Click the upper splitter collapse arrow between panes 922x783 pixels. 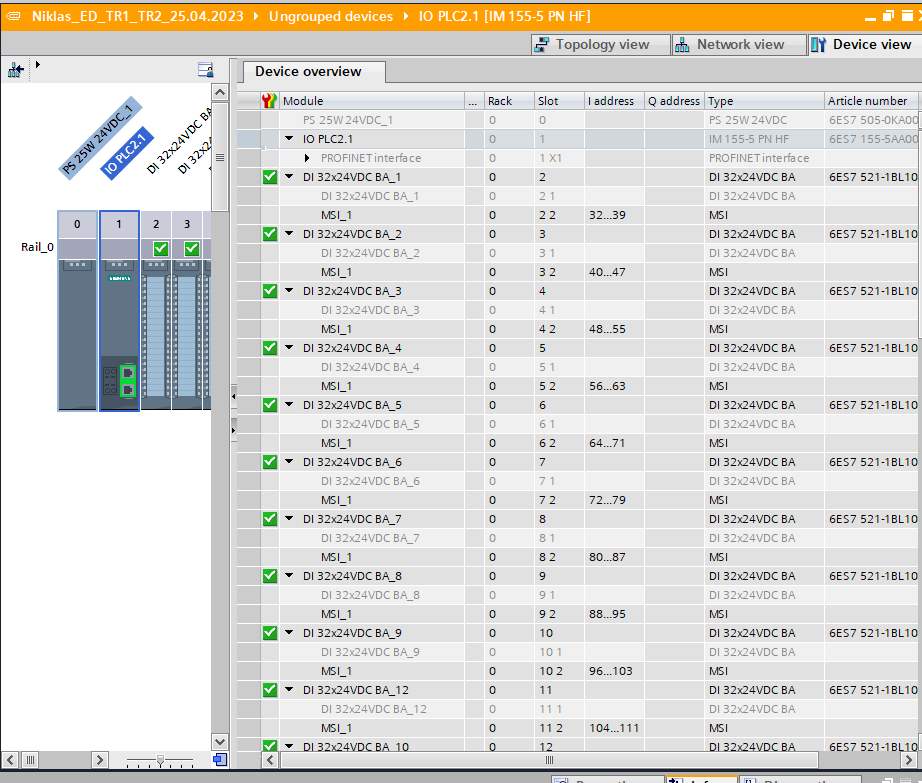233,397
